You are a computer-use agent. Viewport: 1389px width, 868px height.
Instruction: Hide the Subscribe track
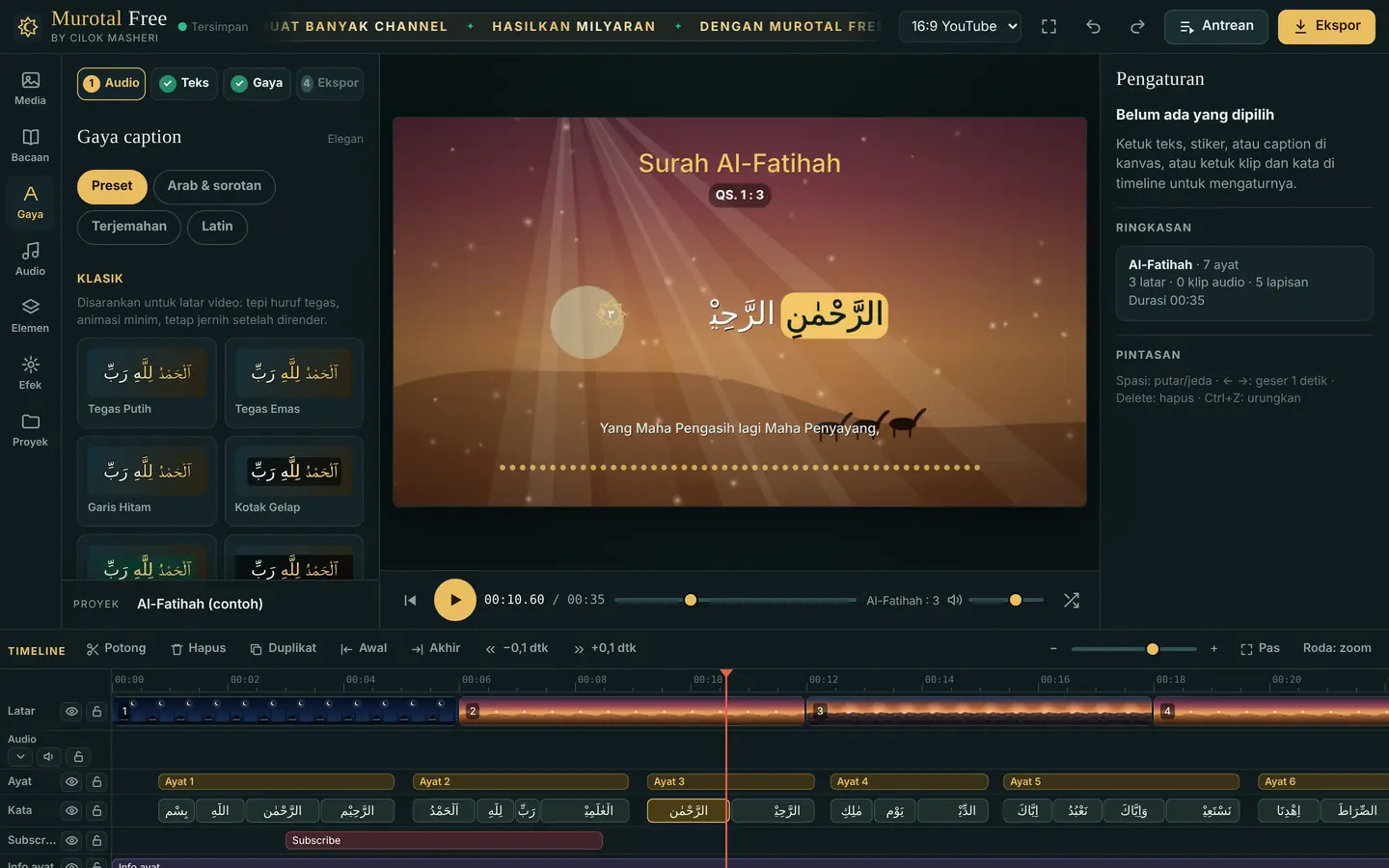(x=71, y=841)
